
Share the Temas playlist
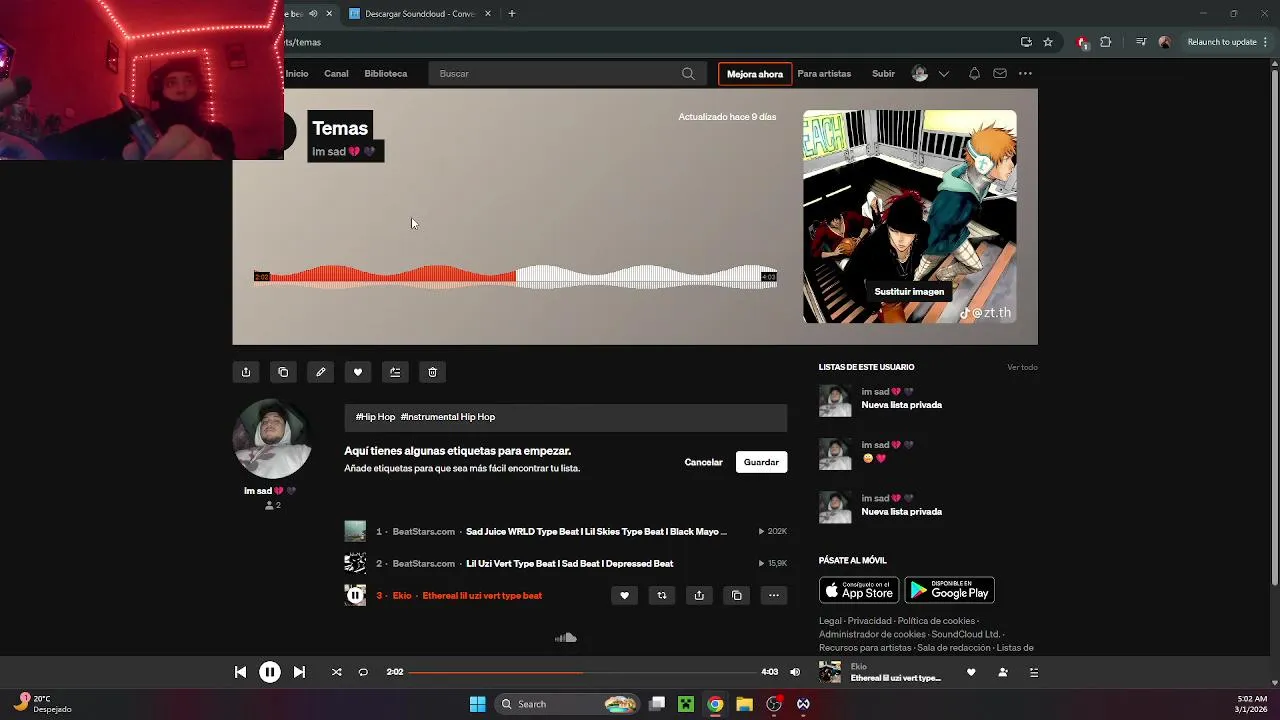(x=246, y=372)
